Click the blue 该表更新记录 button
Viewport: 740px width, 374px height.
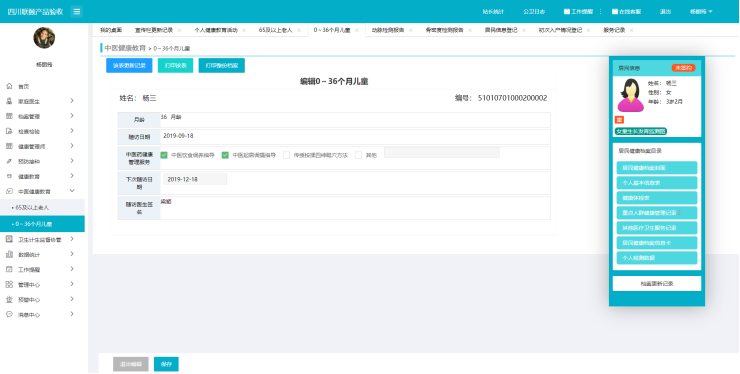click(x=129, y=66)
